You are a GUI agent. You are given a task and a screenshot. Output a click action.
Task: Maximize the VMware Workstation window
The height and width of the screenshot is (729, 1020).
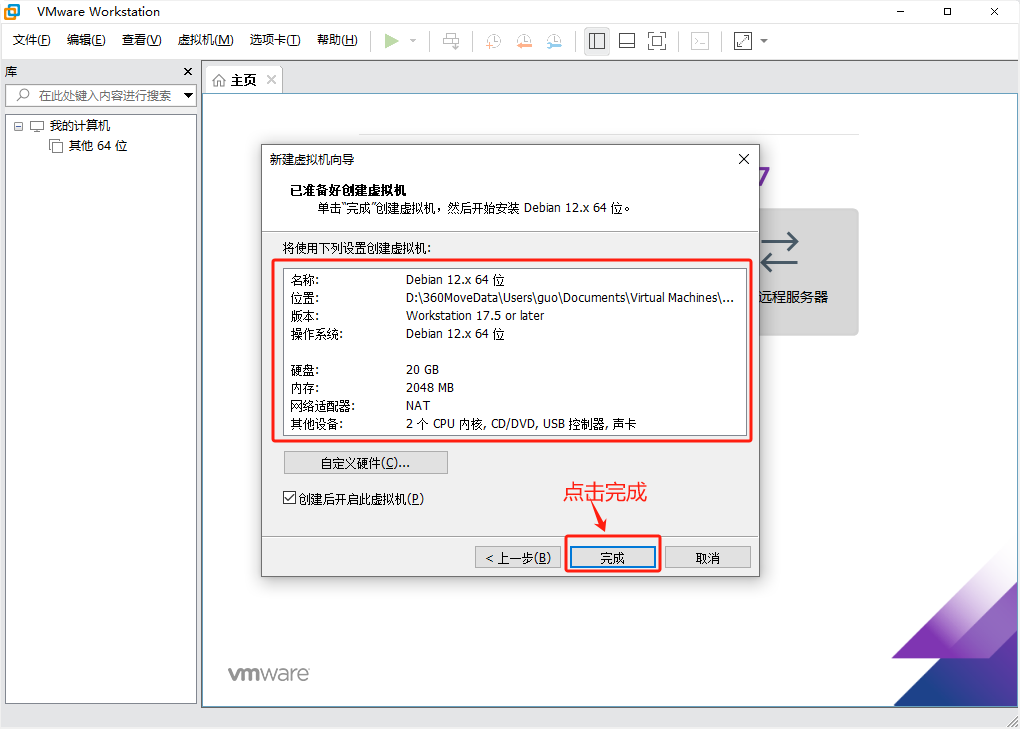pyautogui.click(x=947, y=12)
